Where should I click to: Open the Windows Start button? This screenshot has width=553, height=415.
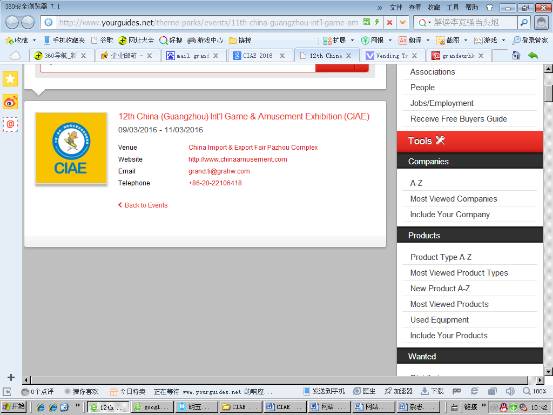13,407
